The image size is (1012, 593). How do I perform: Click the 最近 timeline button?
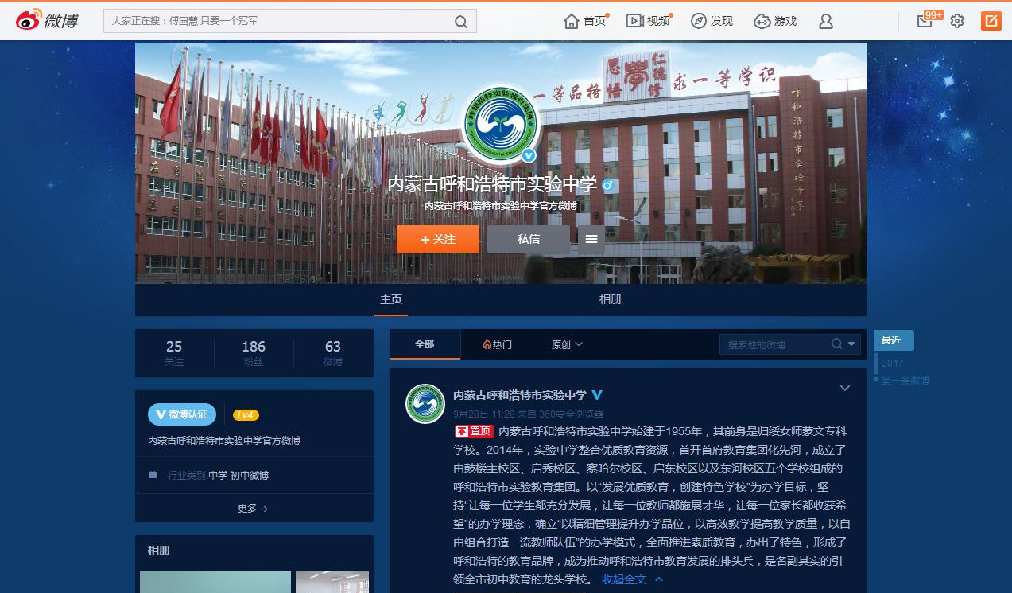893,340
